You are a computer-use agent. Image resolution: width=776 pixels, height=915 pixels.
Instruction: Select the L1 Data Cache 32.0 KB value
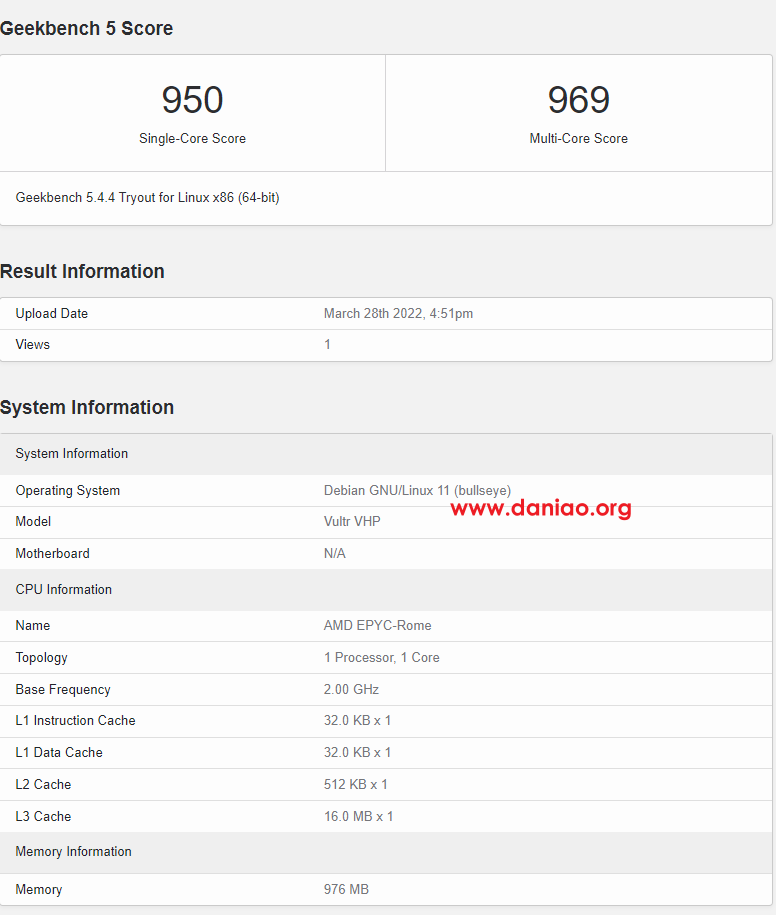(358, 753)
